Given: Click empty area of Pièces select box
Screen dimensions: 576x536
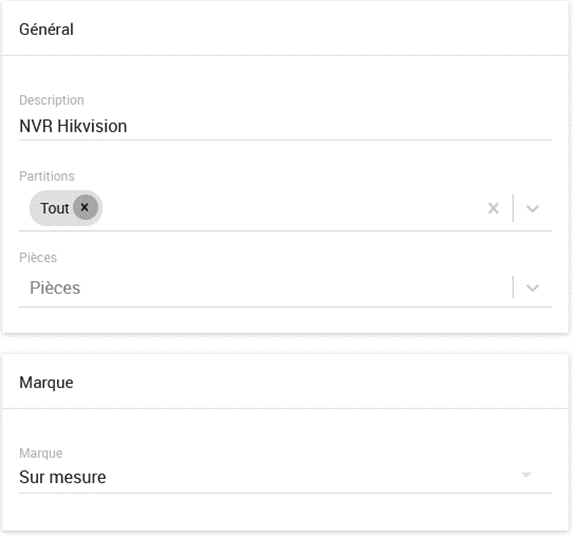Looking at the screenshot, I should click(294, 288).
